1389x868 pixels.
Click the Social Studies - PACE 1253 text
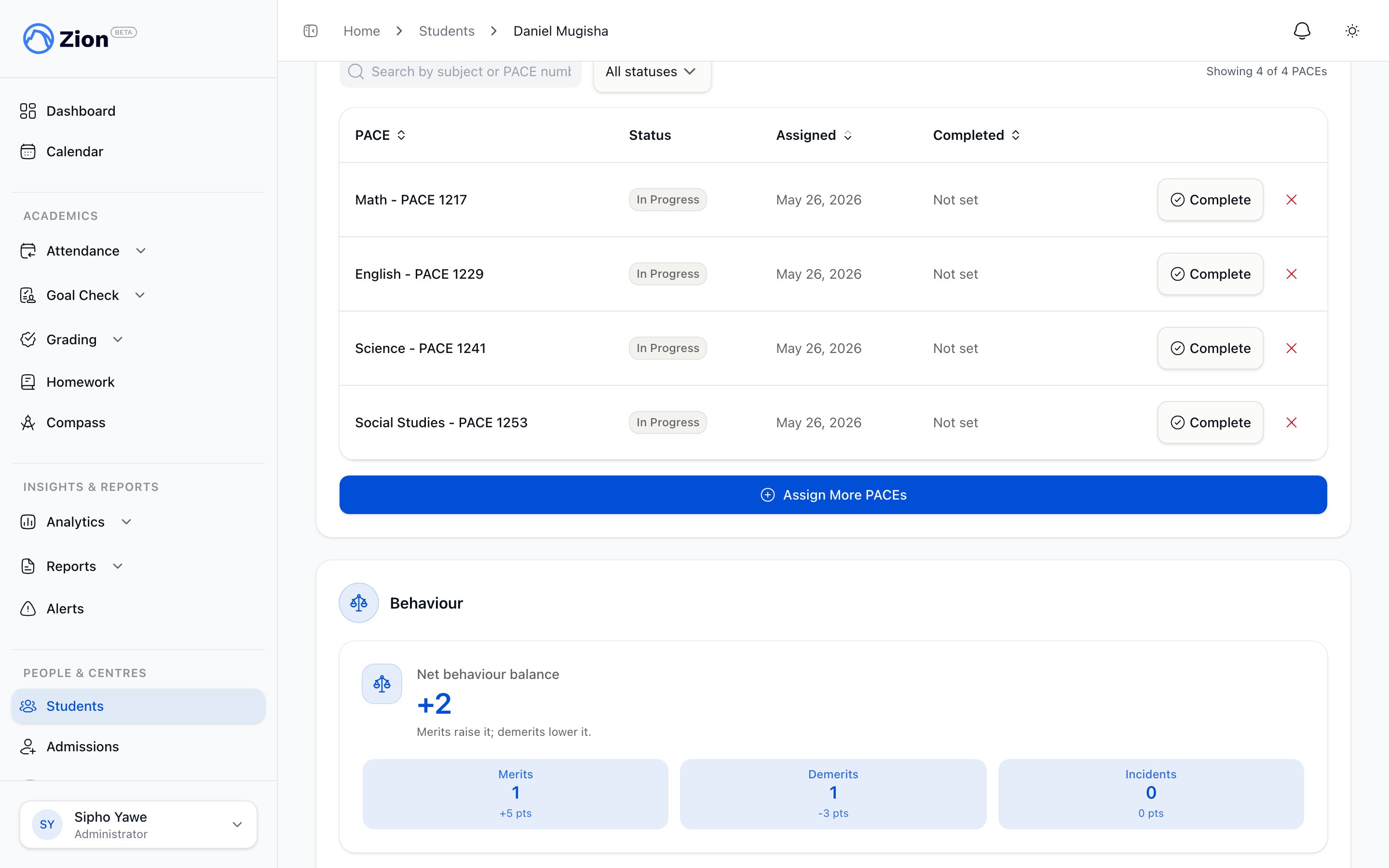[x=441, y=422]
